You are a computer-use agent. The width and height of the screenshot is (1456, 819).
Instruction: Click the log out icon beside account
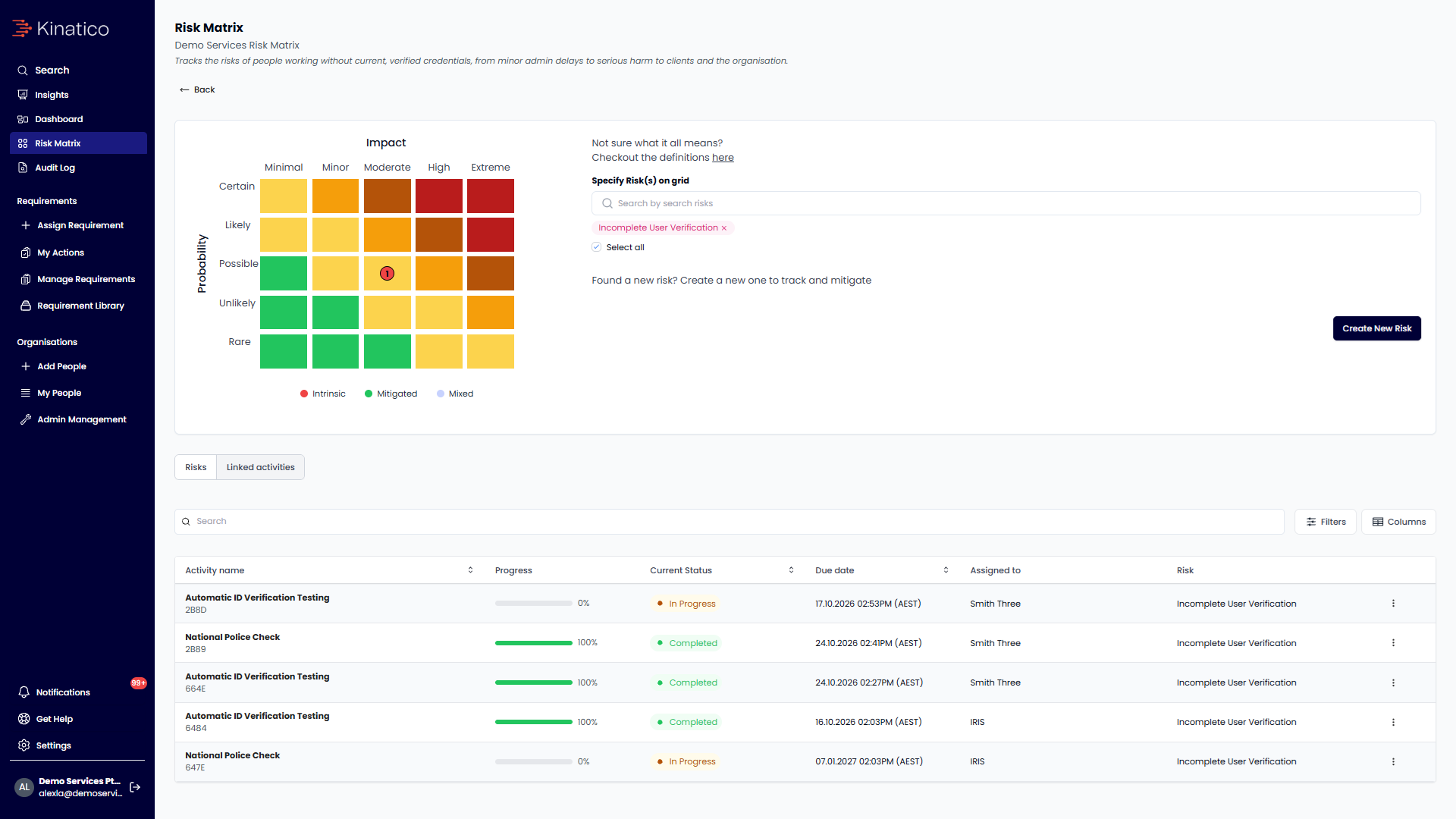135,787
